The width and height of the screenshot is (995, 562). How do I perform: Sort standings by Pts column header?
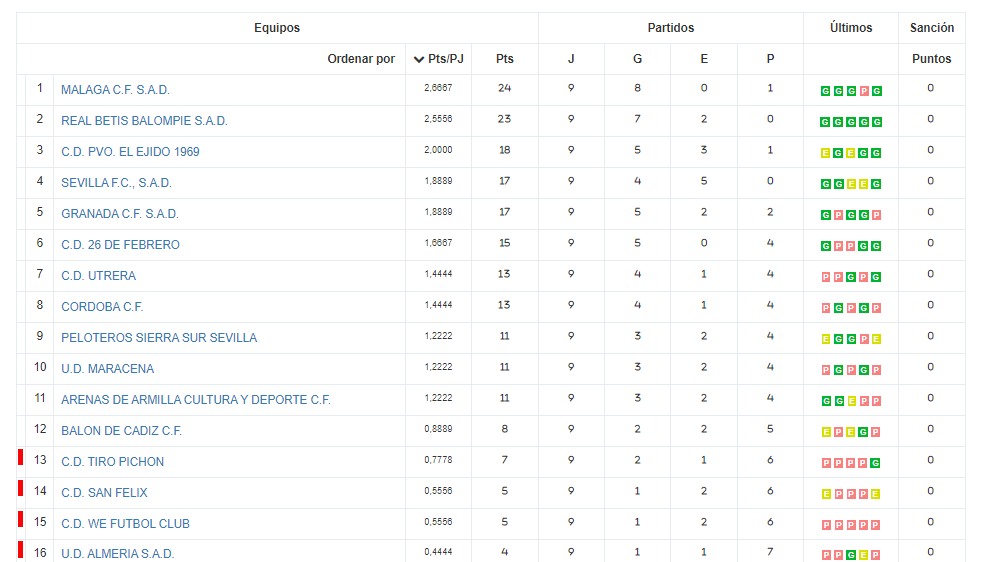coord(504,59)
